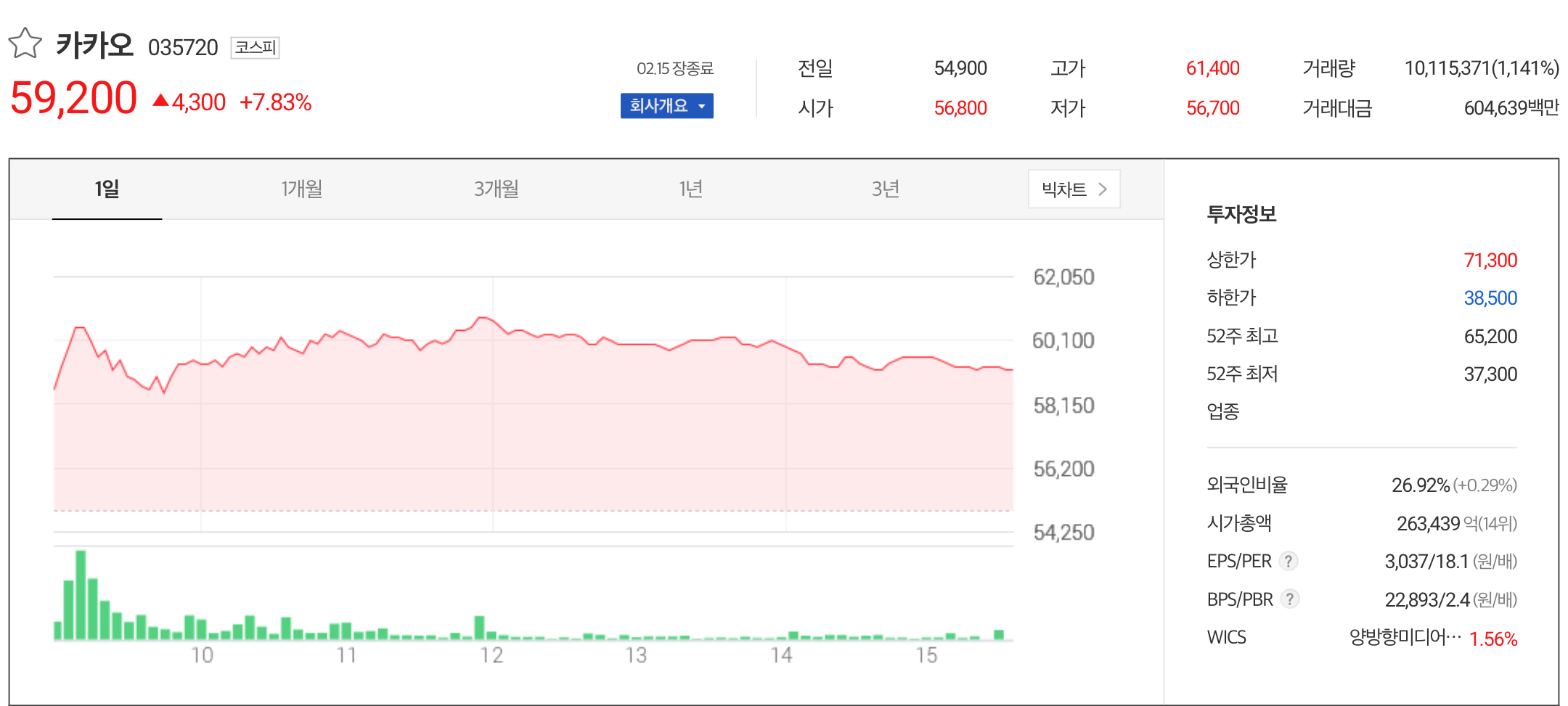1568x706 pixels.
Task: Click the stock name 카카오
Action: coord(94,45)
